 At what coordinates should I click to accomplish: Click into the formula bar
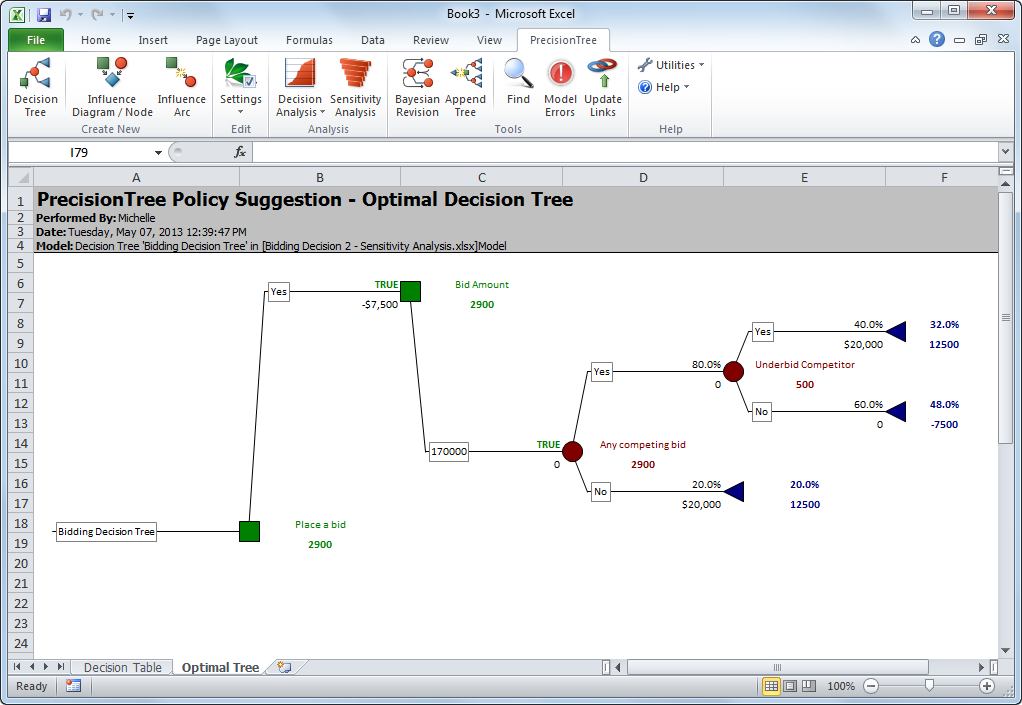(624, 152)
